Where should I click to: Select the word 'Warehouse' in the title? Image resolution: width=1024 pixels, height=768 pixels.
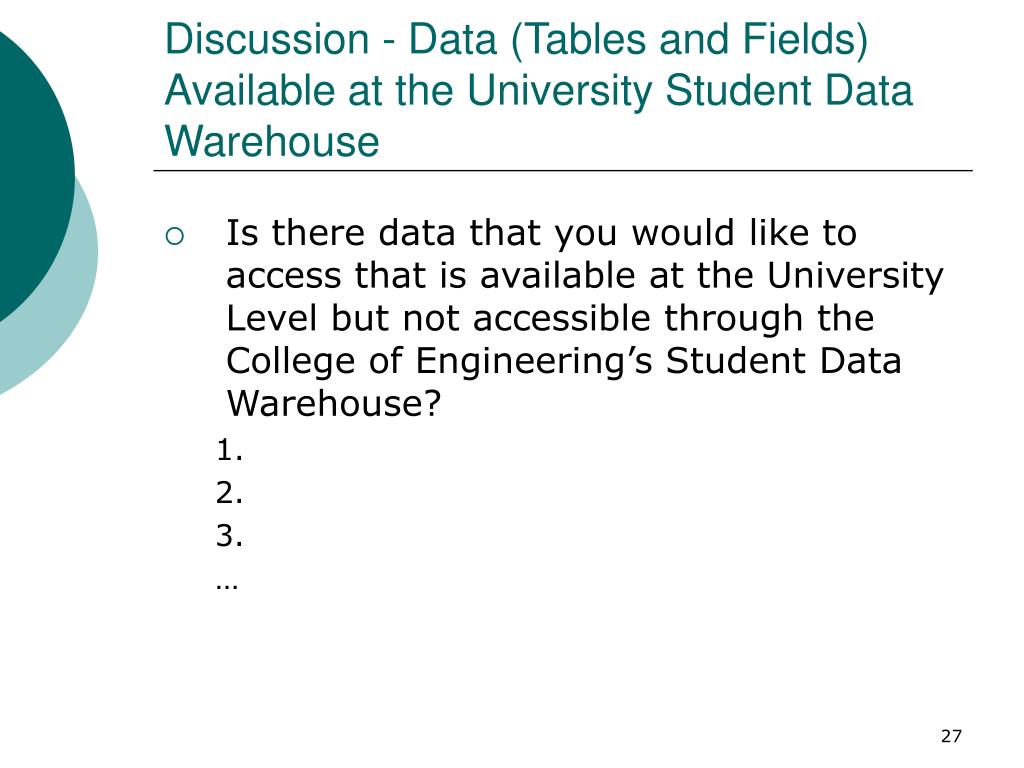272,141
